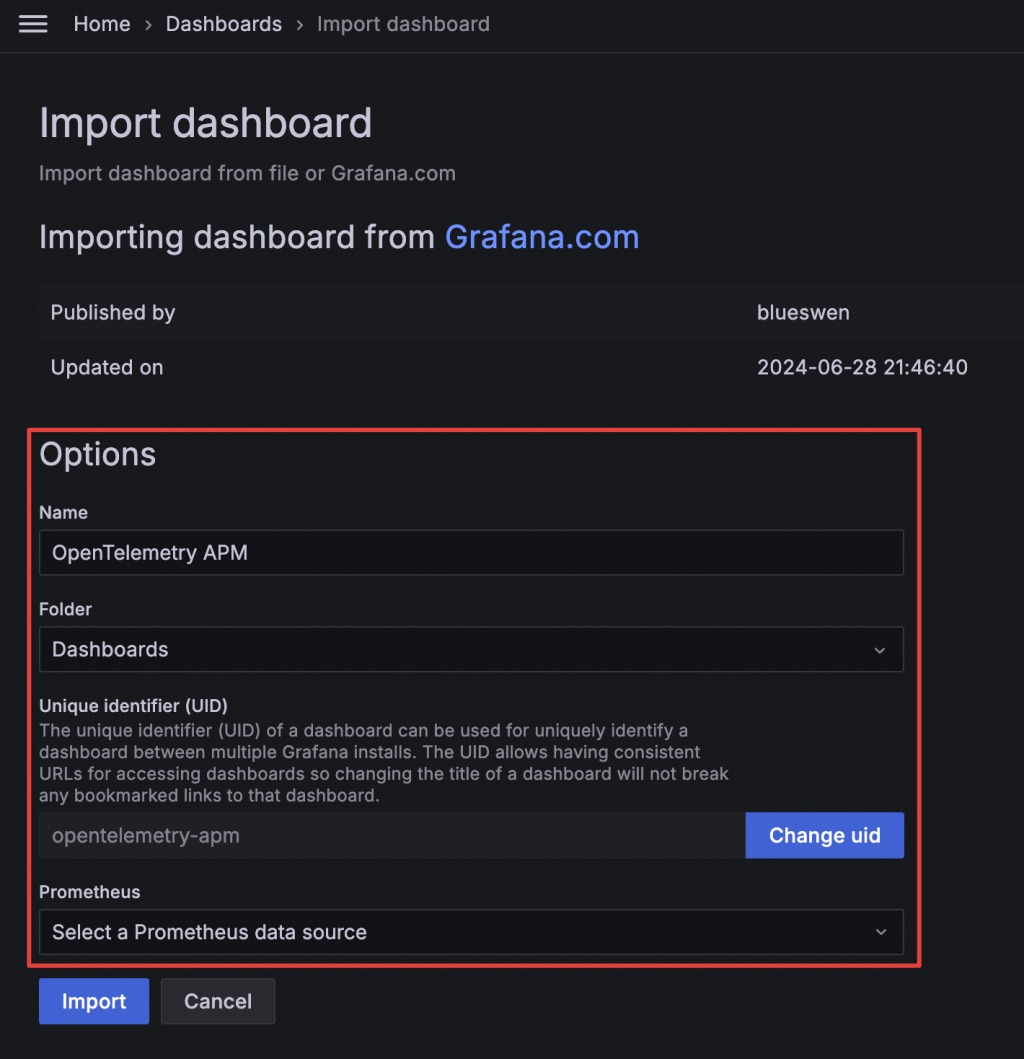Cancel the dashboard import

click(x=217, y=1001)
